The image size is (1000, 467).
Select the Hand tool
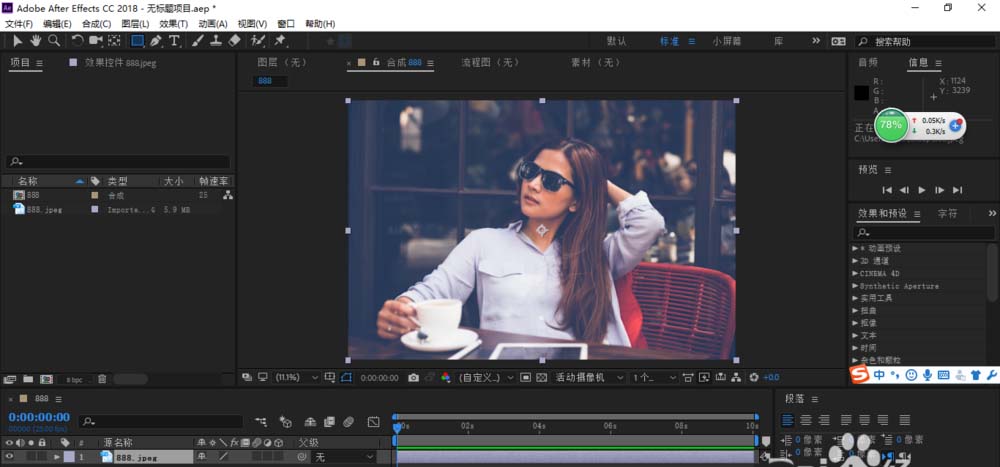(x=35, y=41)
